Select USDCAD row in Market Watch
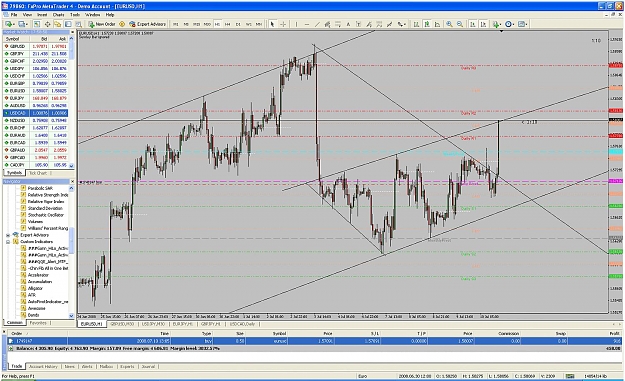Screen dimensions: 625x381 tap(35, 113)
